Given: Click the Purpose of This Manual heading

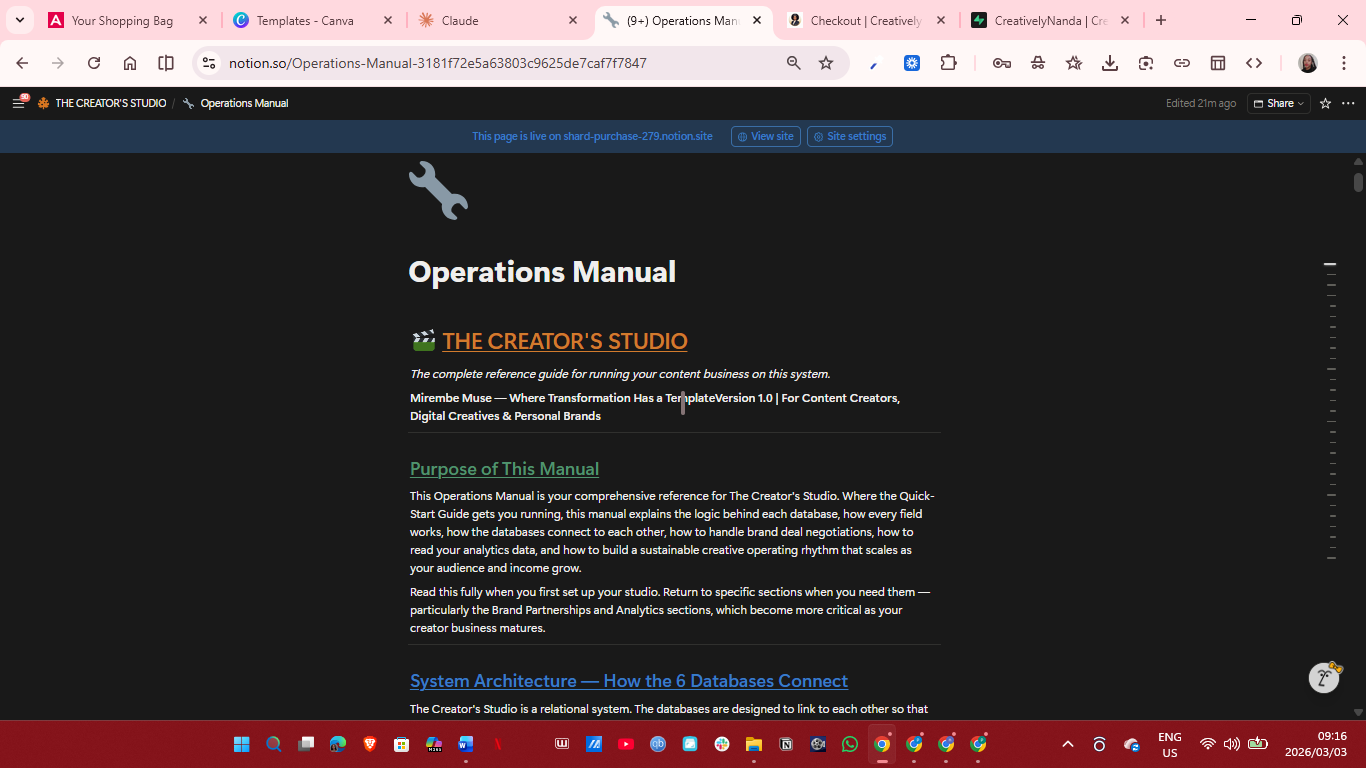Looking at the screenshot, I should (504, 469).
